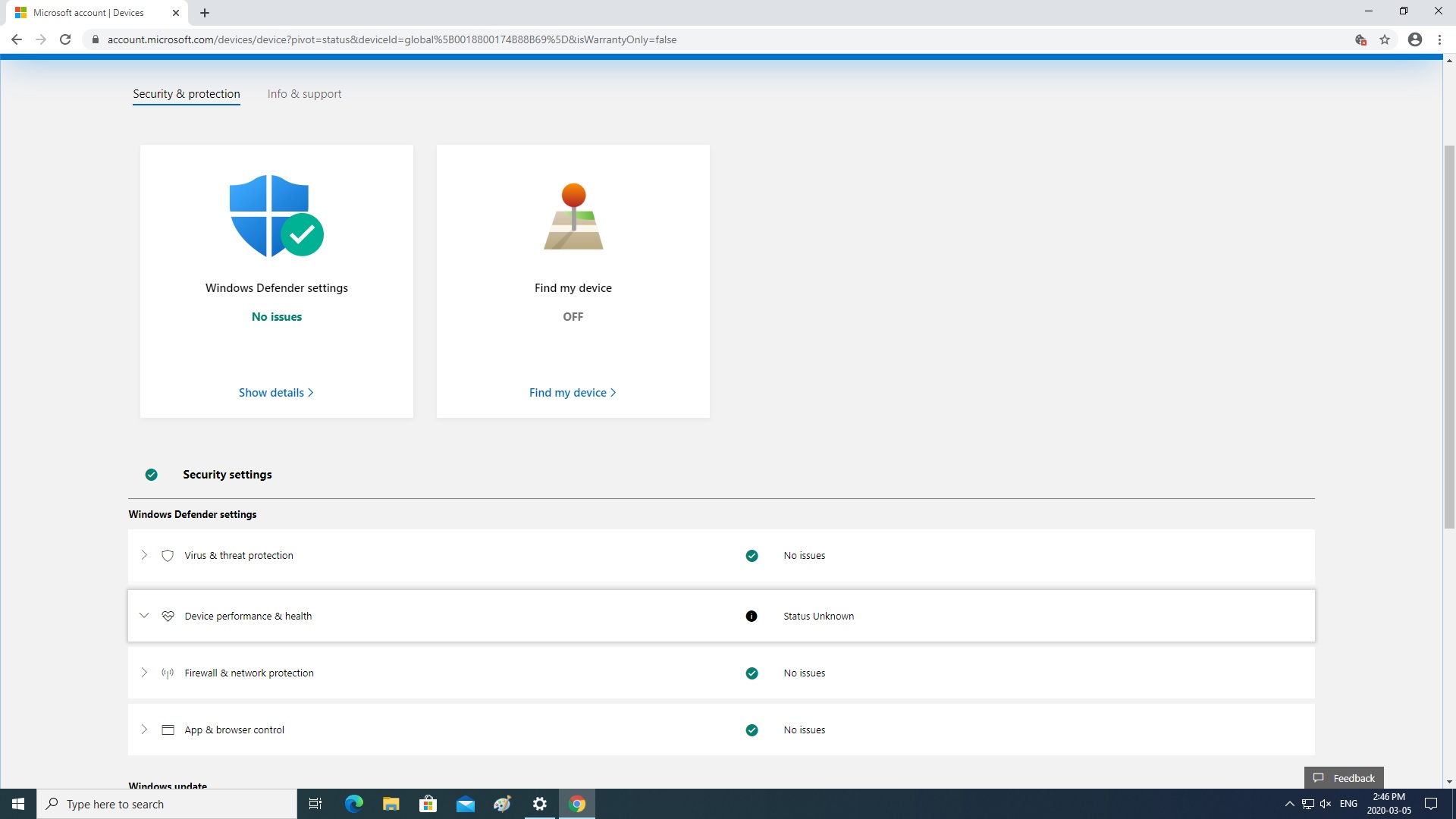This screenshot has height=819, width=1456.
Task: Click the heart icon for Device performance & health
Action: coord(168,617)
